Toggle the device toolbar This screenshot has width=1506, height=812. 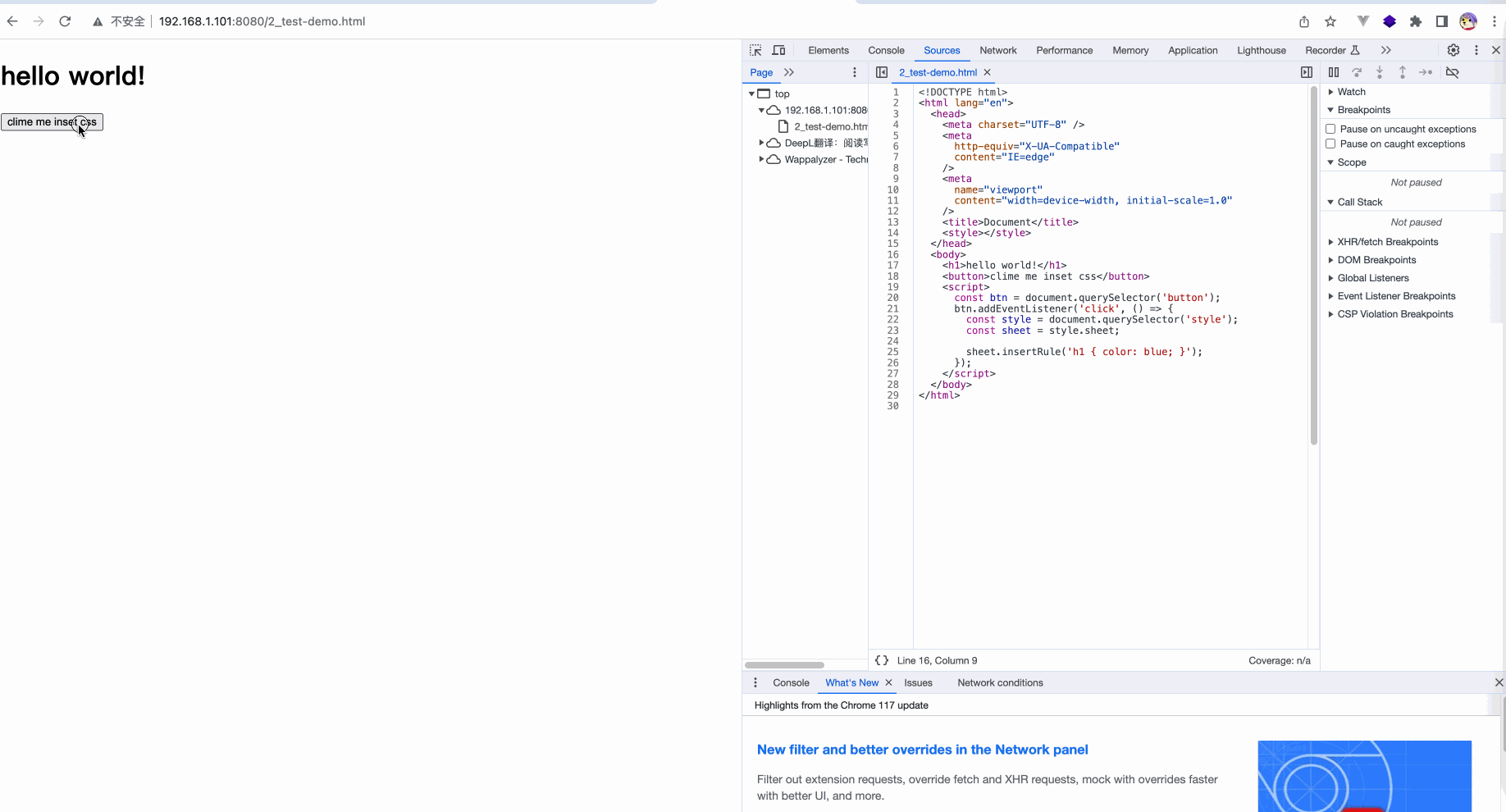coord(778,50)
